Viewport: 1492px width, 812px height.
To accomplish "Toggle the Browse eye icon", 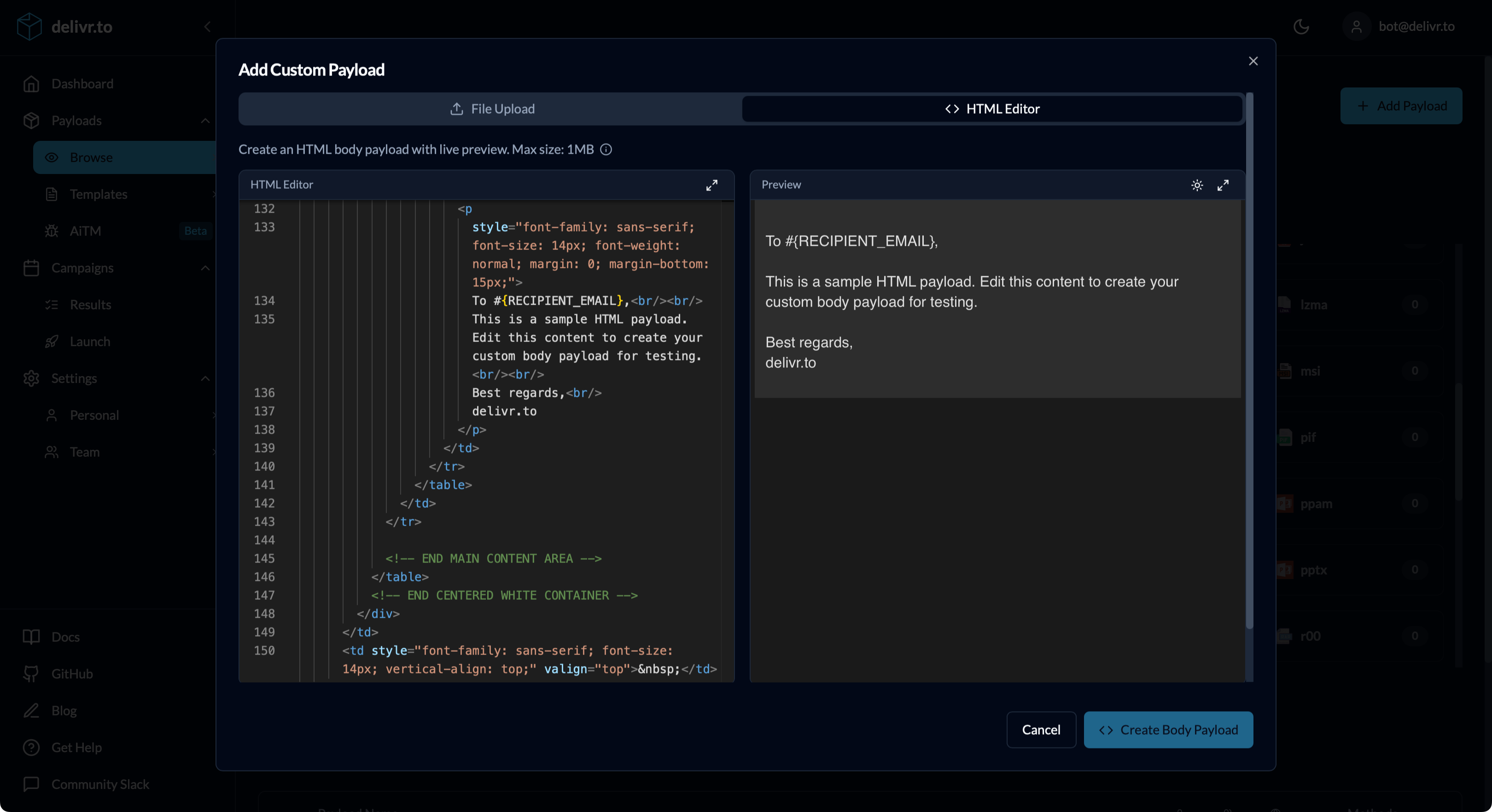I will pos(52,157).
